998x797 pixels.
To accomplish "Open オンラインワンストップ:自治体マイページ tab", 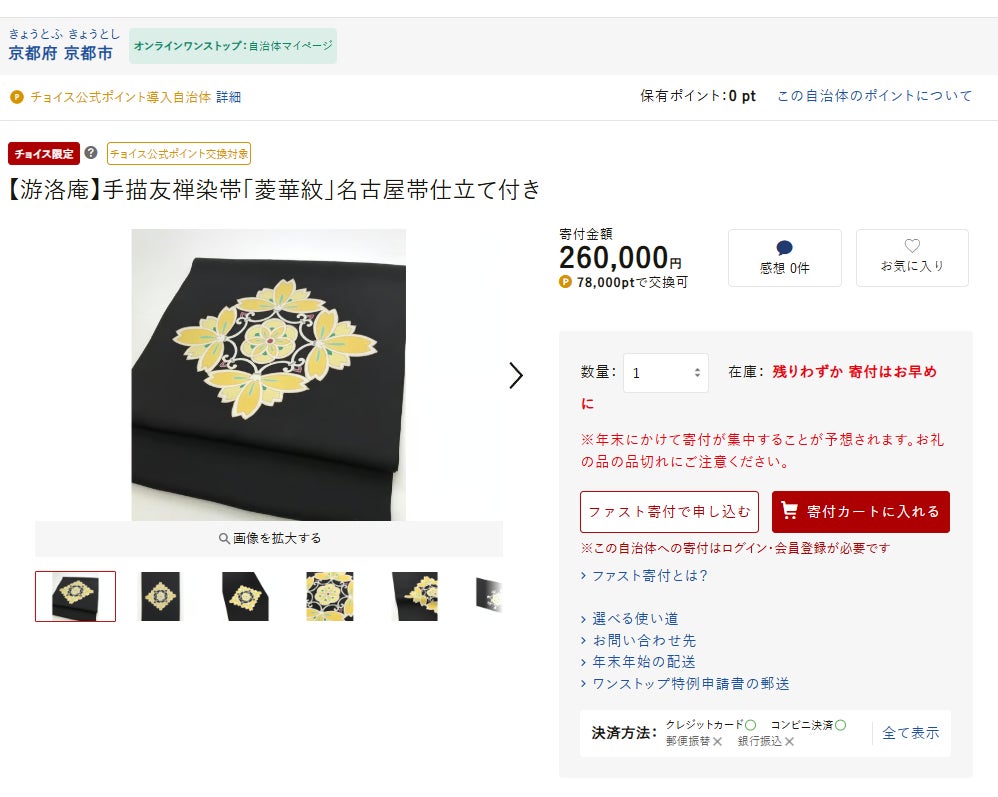I will coord(233,46).
